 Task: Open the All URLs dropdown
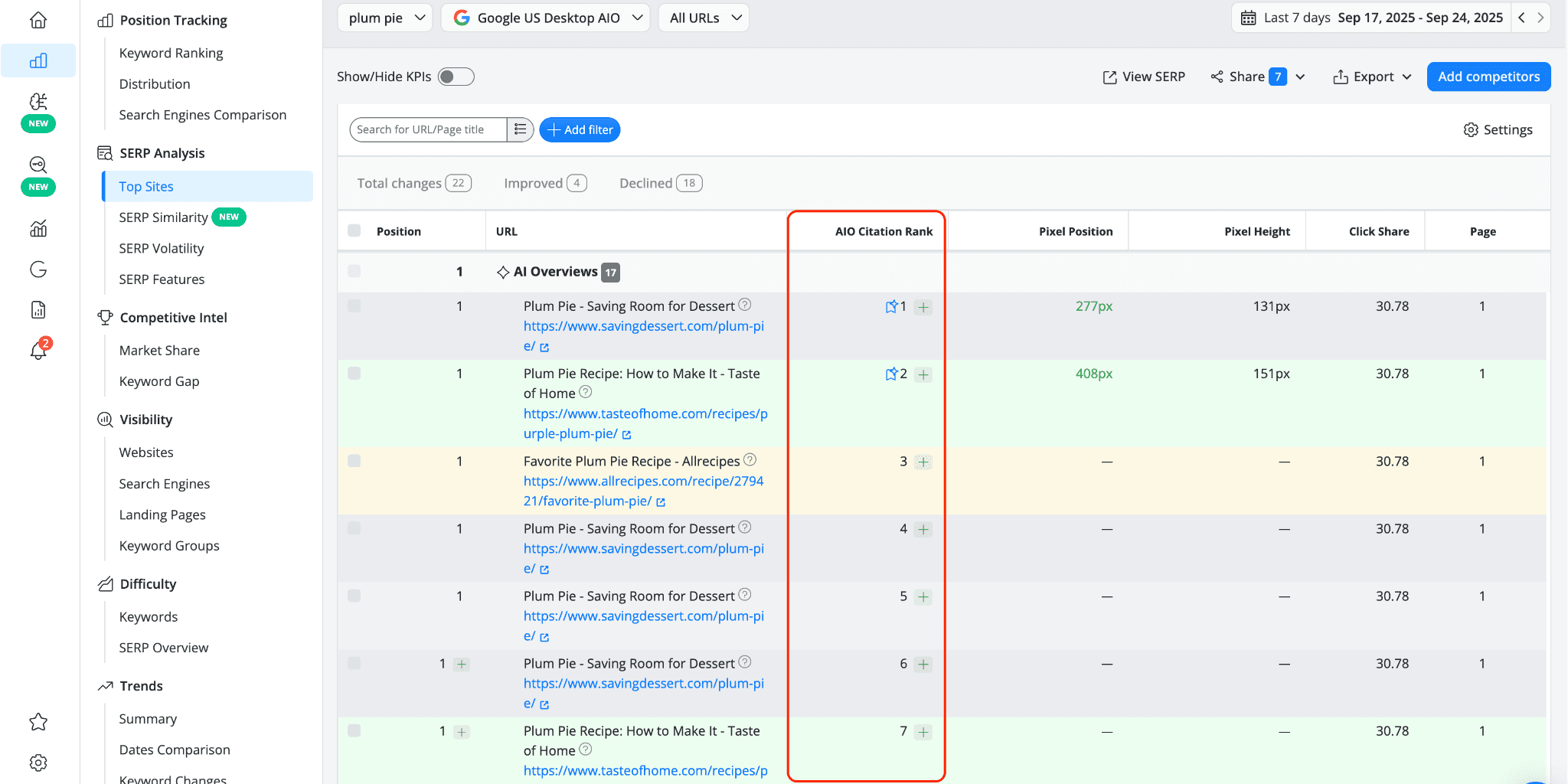(x=704, y=18)
